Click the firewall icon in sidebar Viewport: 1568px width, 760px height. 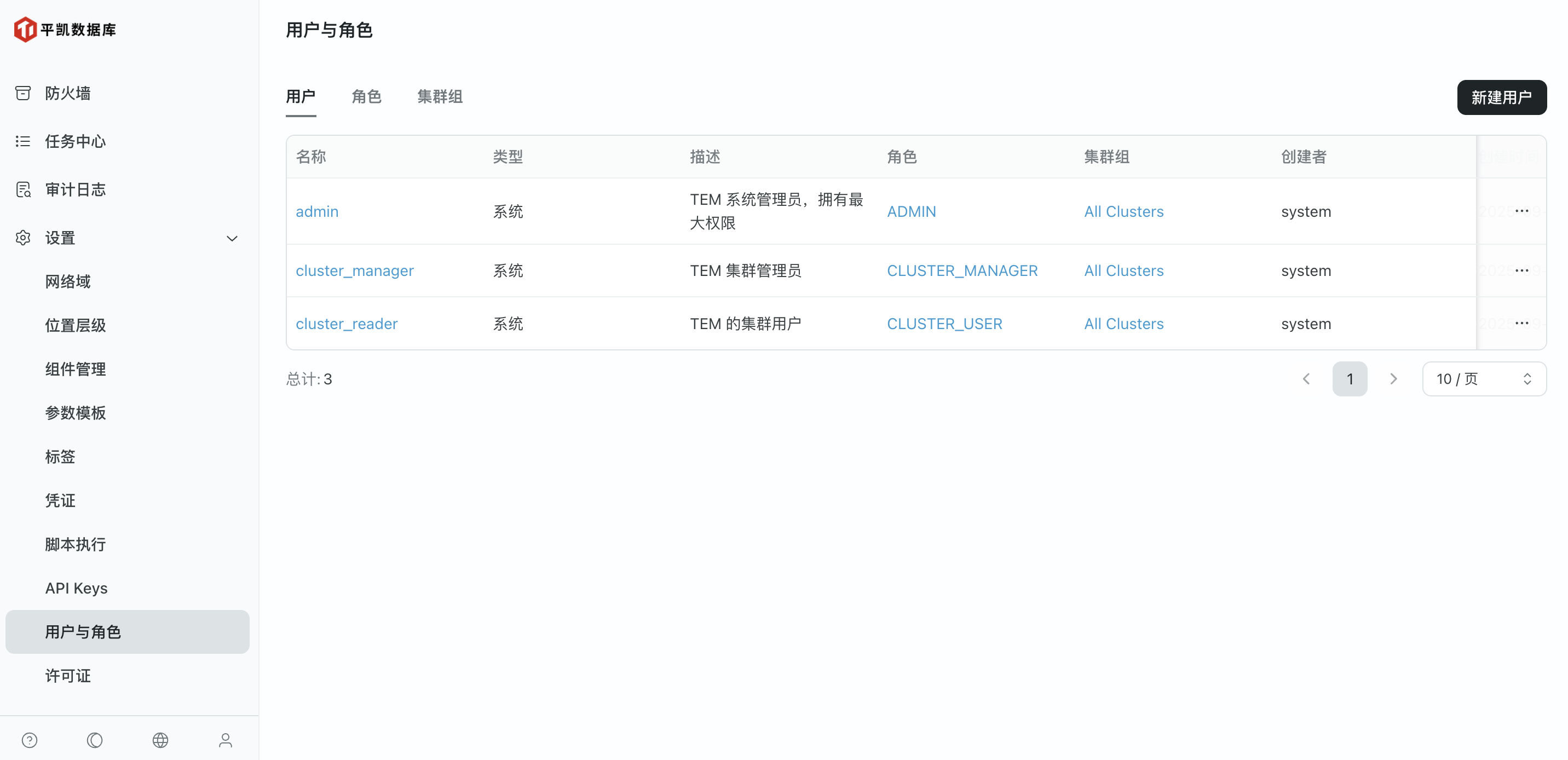23,93
